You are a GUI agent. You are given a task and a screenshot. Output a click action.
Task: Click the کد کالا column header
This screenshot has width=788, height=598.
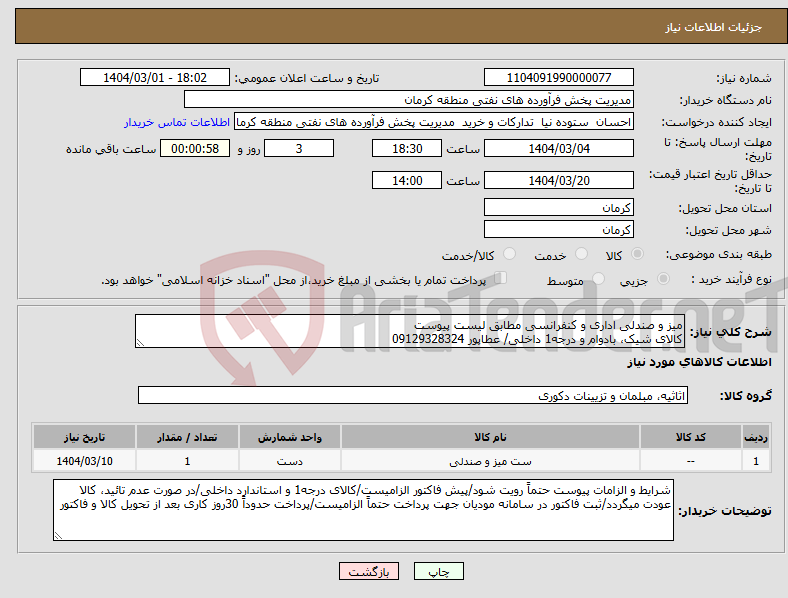(x=691, y=437)
